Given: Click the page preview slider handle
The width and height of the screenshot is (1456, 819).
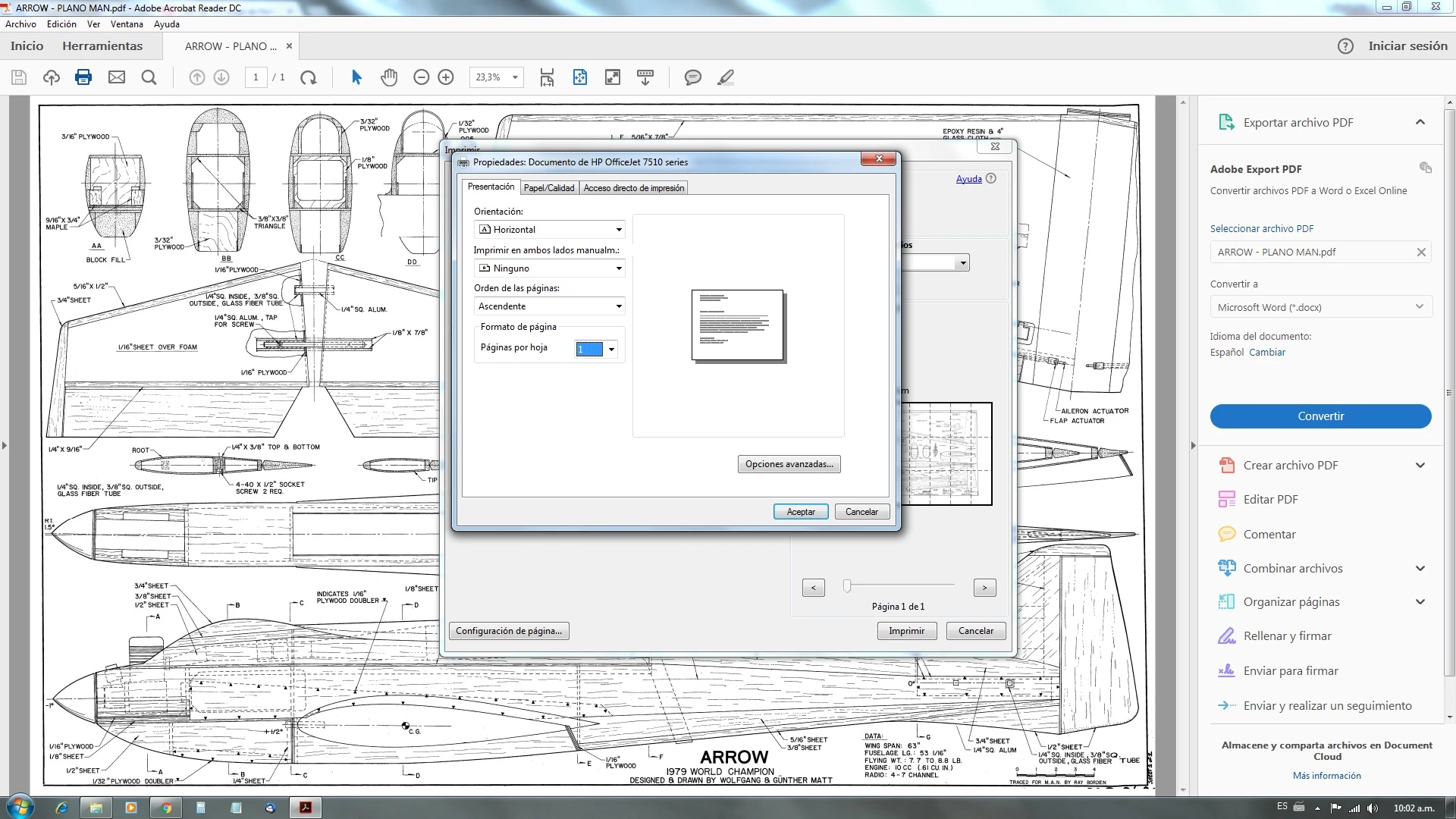Looking at the screenshot, I should (x=847, y=585).
